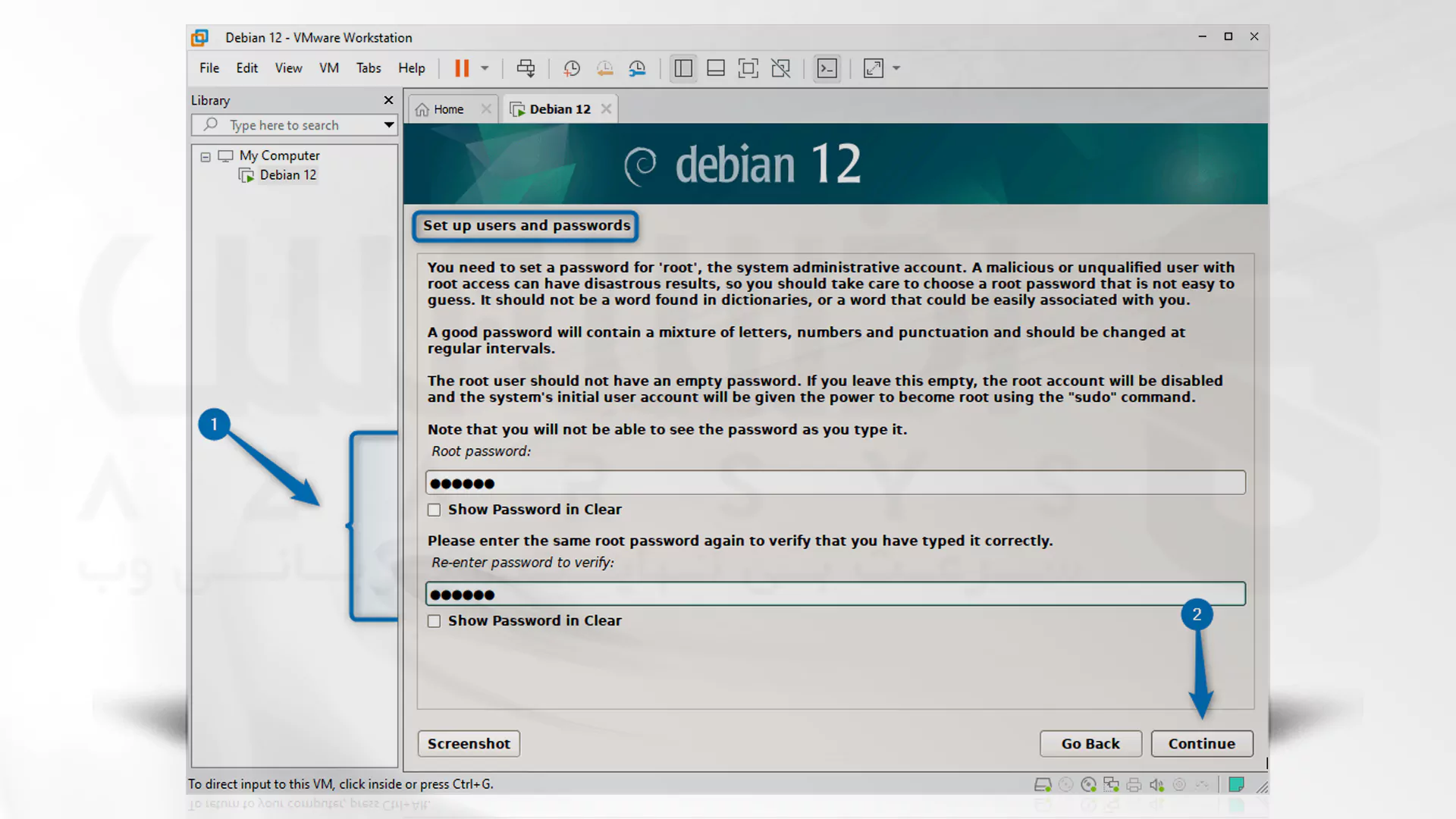The image size is (1456, 819).
Task: Click the active CD/DVD drive status icon
Action: [1089, 785]
